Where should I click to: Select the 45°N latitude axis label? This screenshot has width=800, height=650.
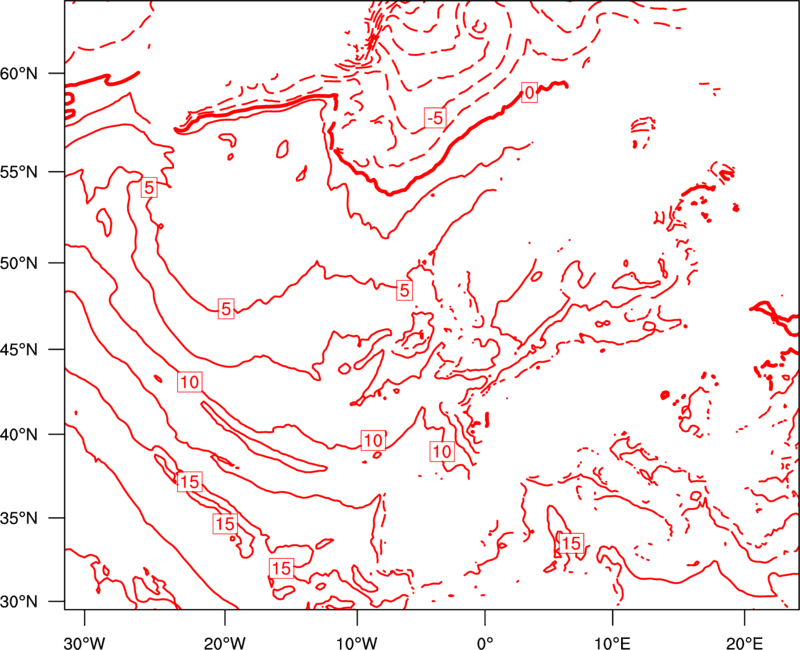click(x=19, y=349)
